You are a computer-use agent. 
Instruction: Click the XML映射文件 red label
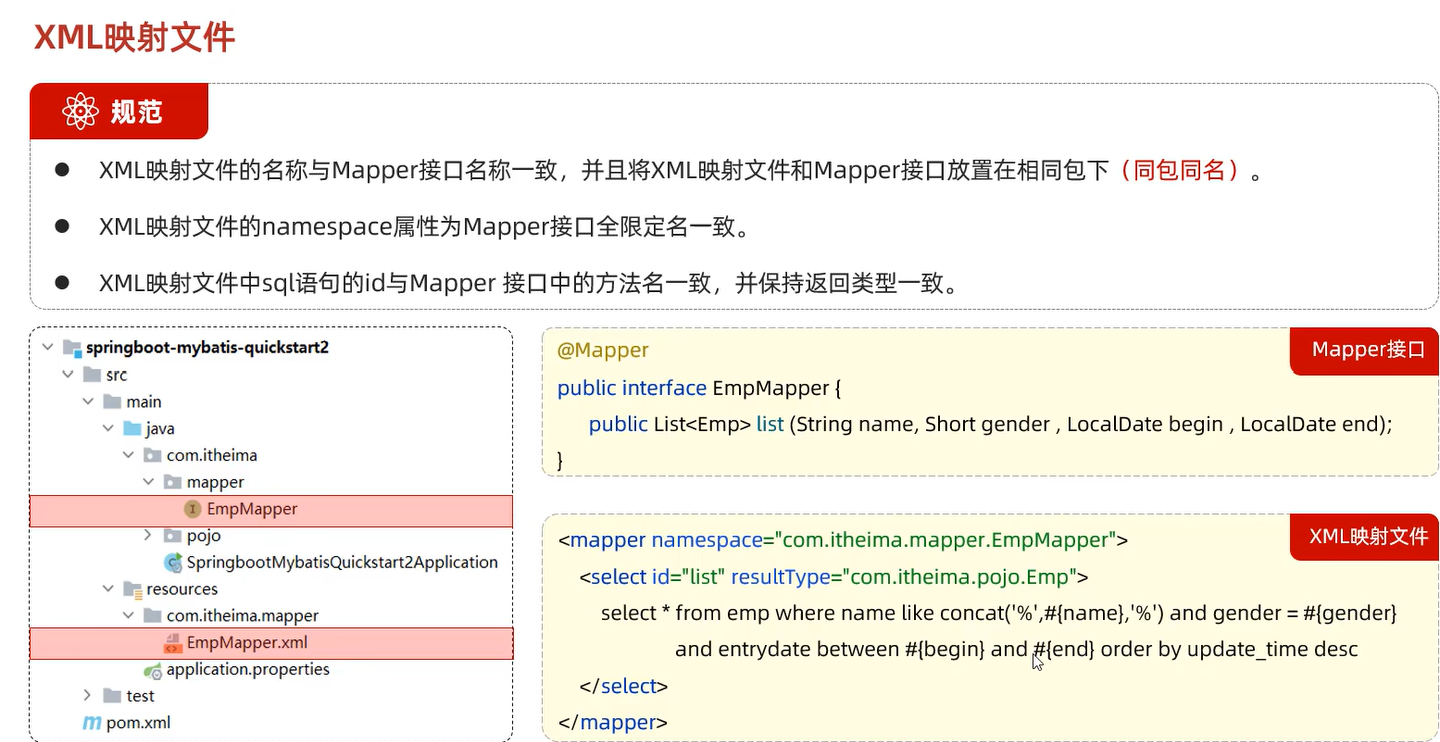[x=1363, y=537]
